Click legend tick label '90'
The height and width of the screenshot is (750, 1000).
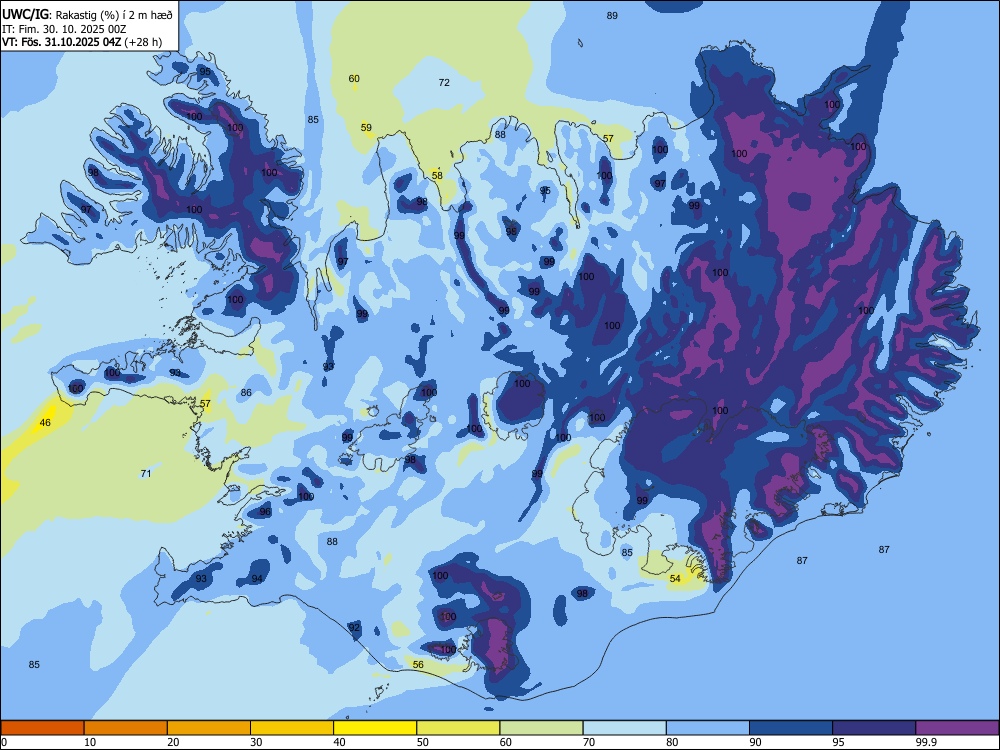756,742
